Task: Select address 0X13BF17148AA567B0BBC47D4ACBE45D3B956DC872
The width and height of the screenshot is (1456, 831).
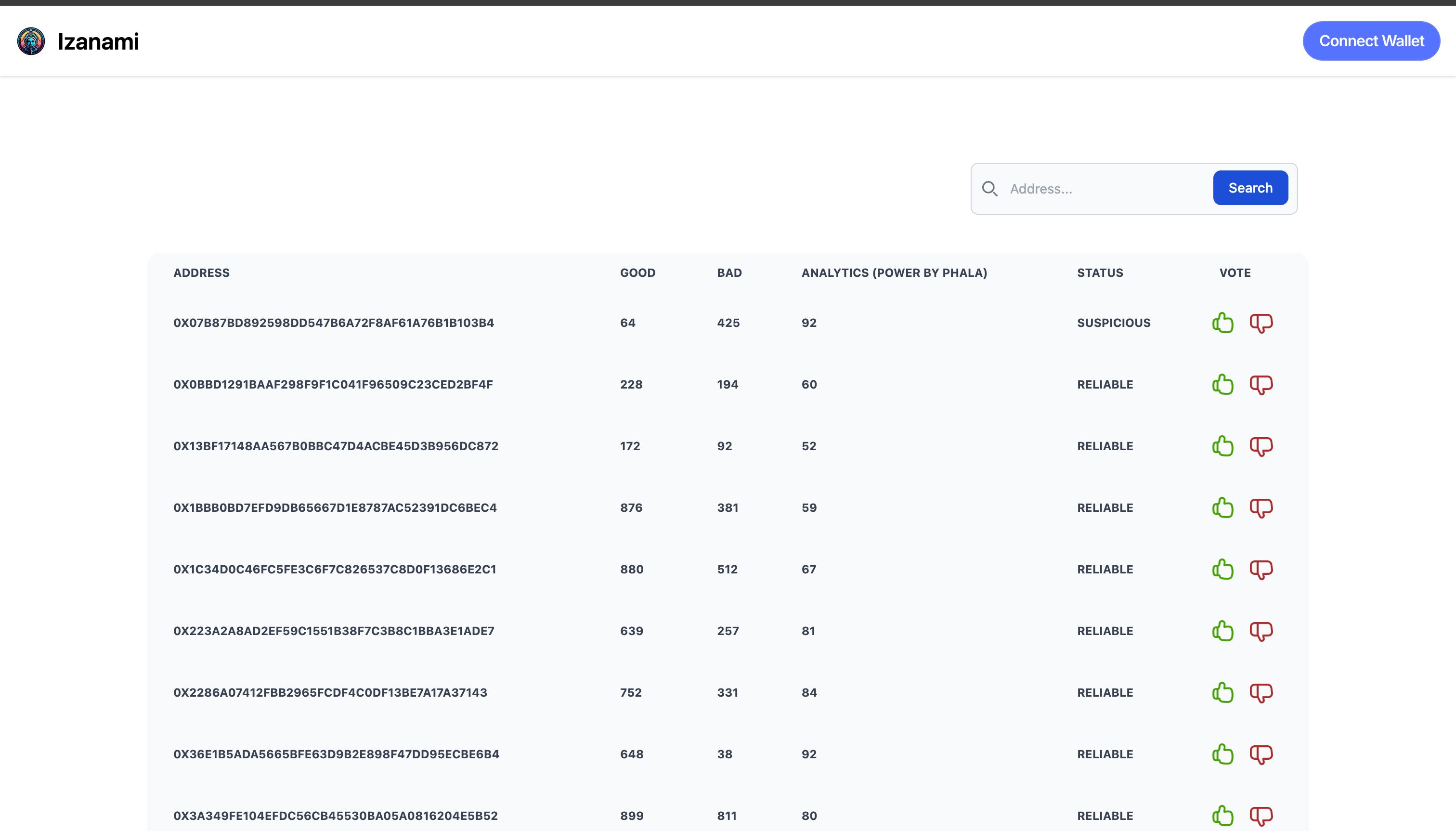Action: [x=336, y=446]
